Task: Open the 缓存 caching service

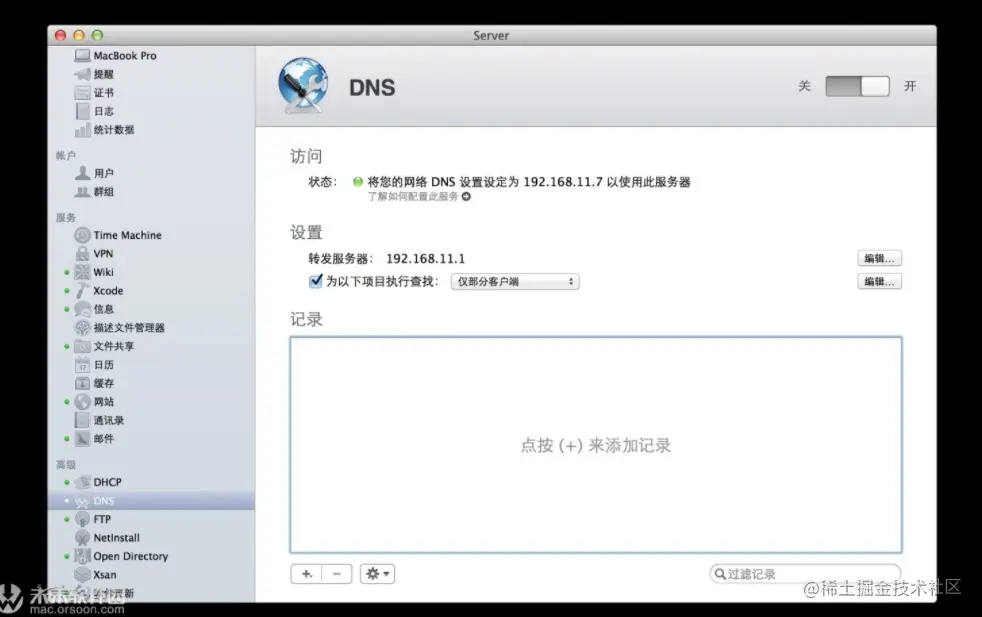Action: coord(94,383)
